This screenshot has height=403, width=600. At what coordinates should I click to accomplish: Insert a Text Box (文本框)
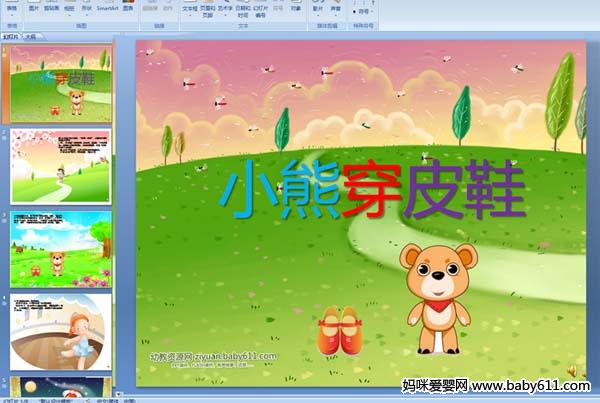coord(190,9)
